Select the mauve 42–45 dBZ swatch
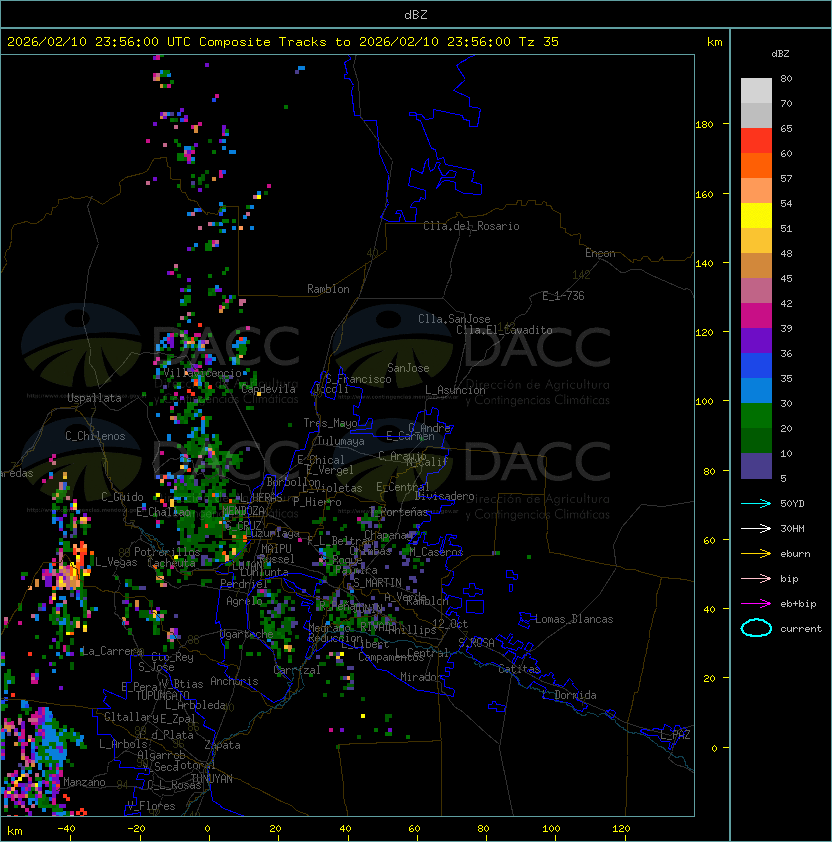 point(756,290)
